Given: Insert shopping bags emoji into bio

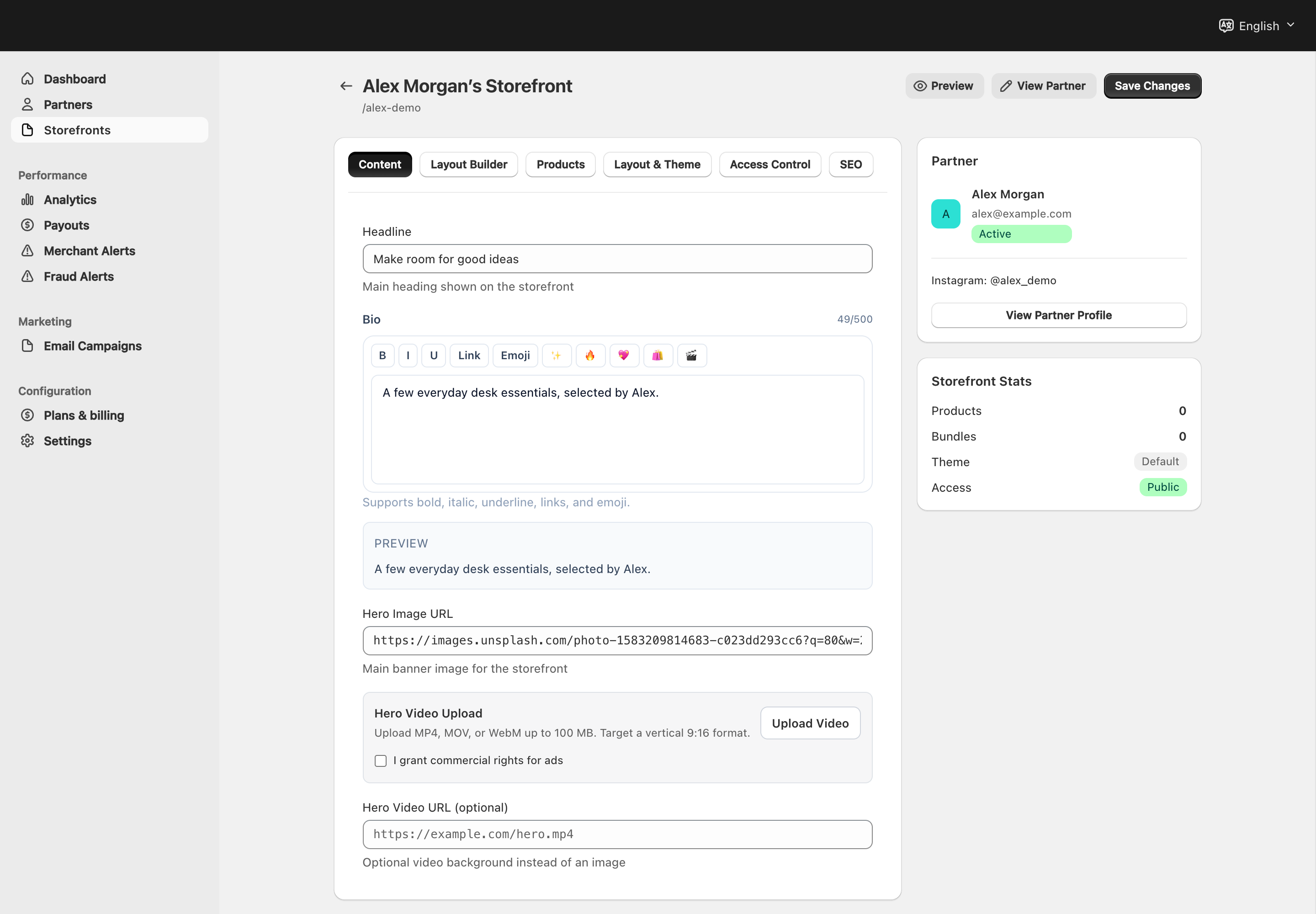Looking at the screenshot, I should pos(658,356).
